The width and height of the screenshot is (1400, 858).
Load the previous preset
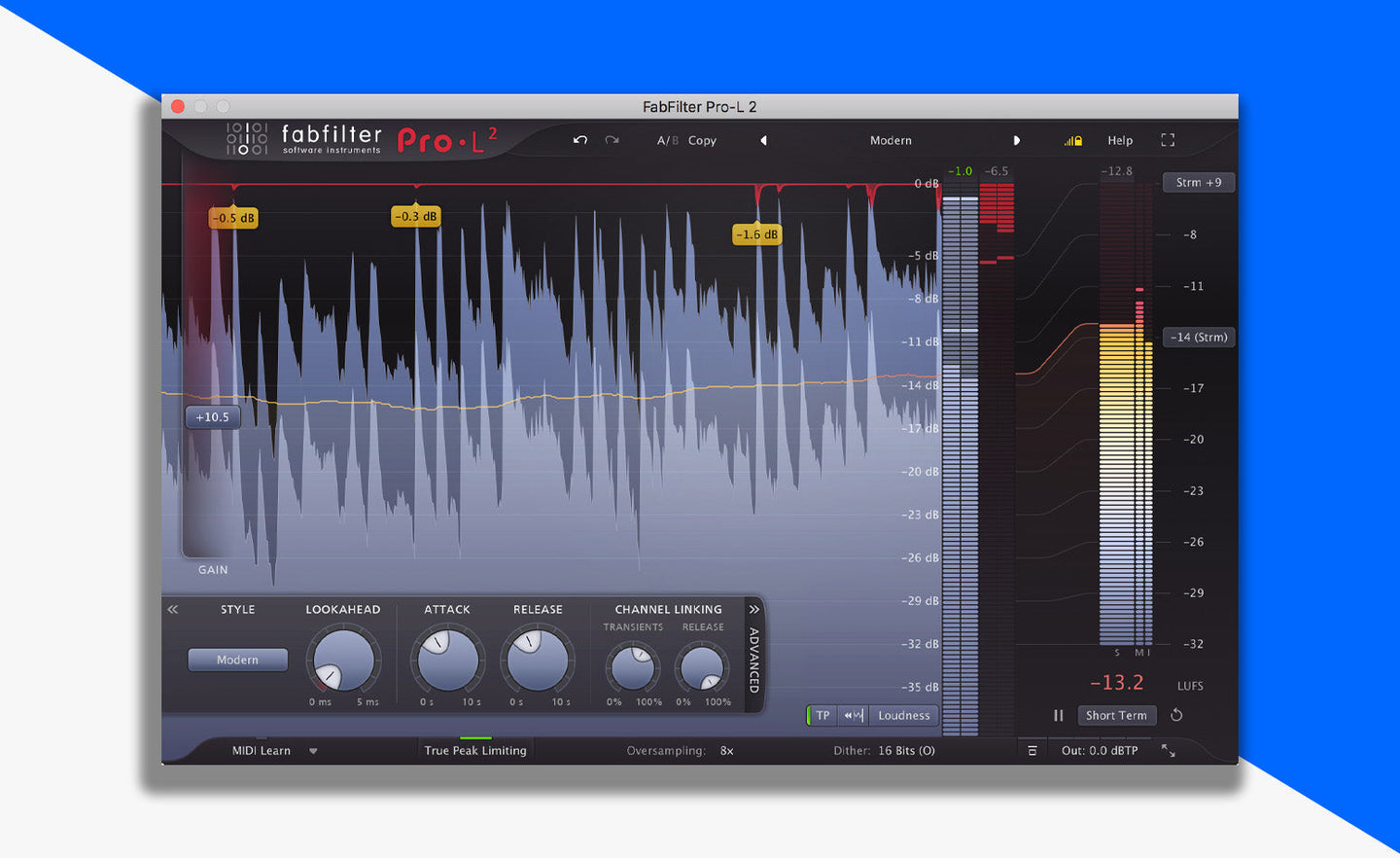coord(763,140)
